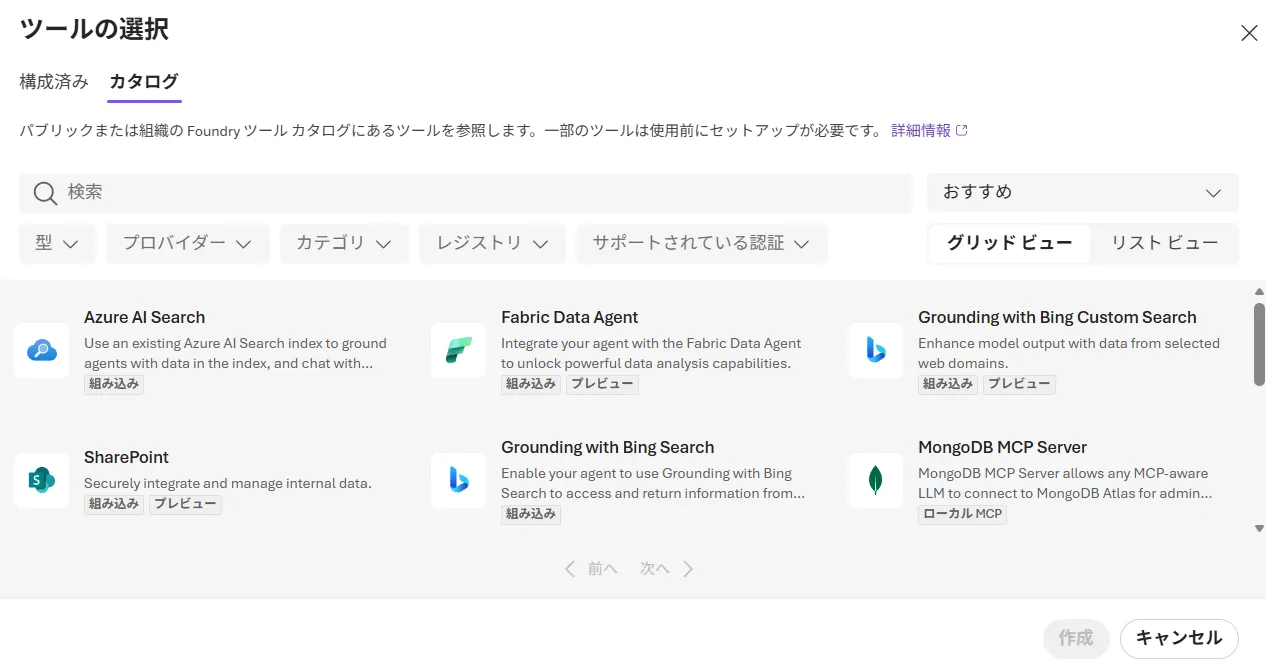Switch to the 構成済み tab

(54, 82)
